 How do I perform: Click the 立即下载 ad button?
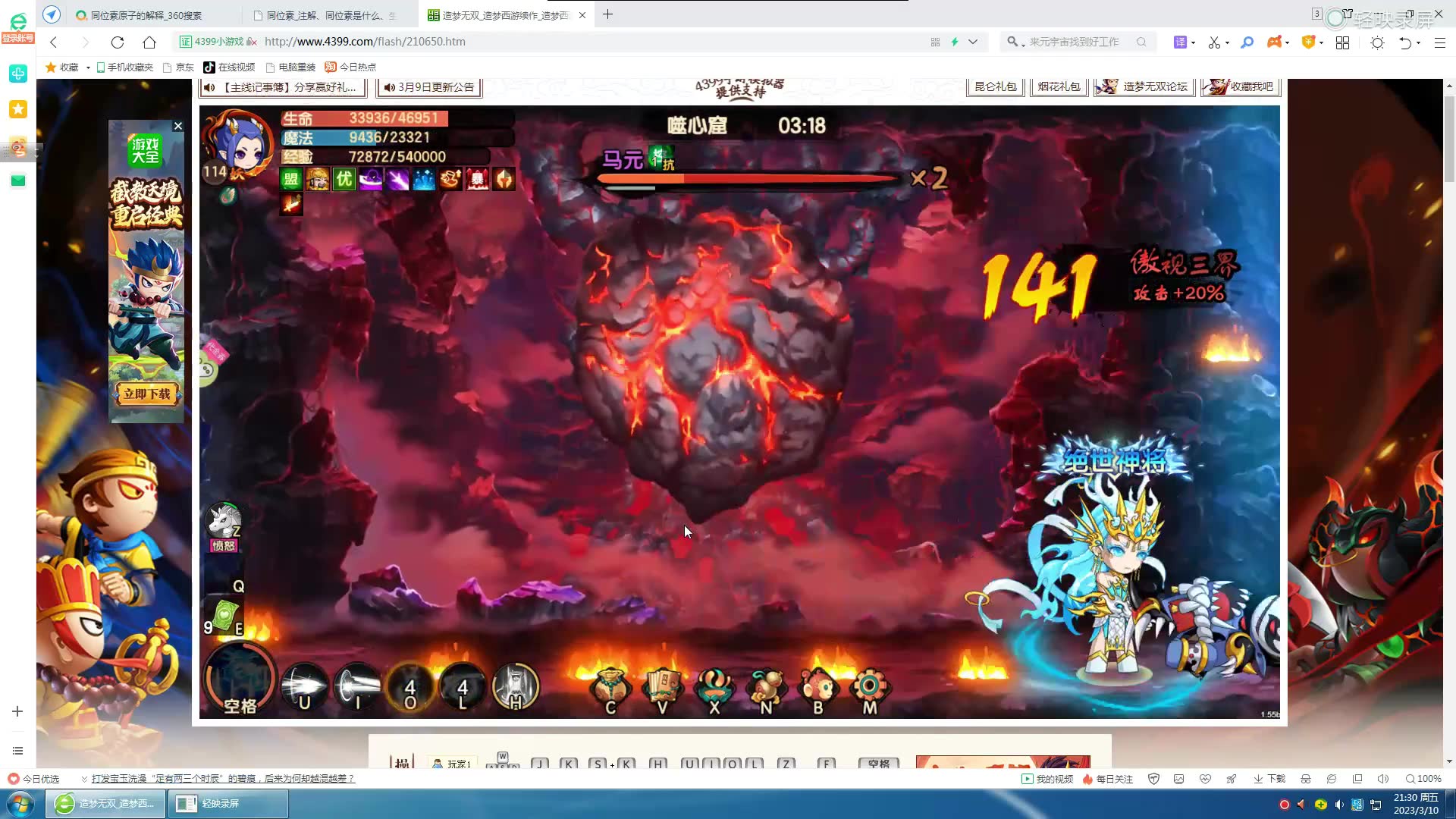[146, 394]
